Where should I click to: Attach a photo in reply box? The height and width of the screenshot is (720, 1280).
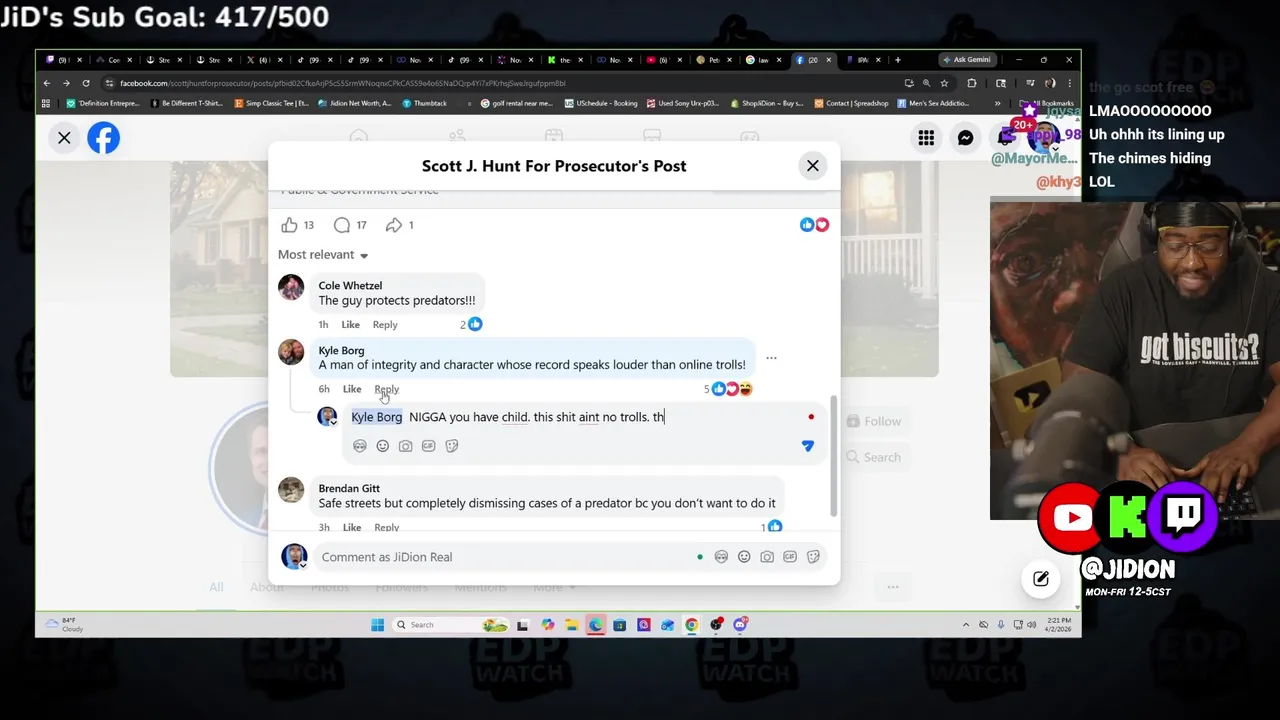click(405, 446)
